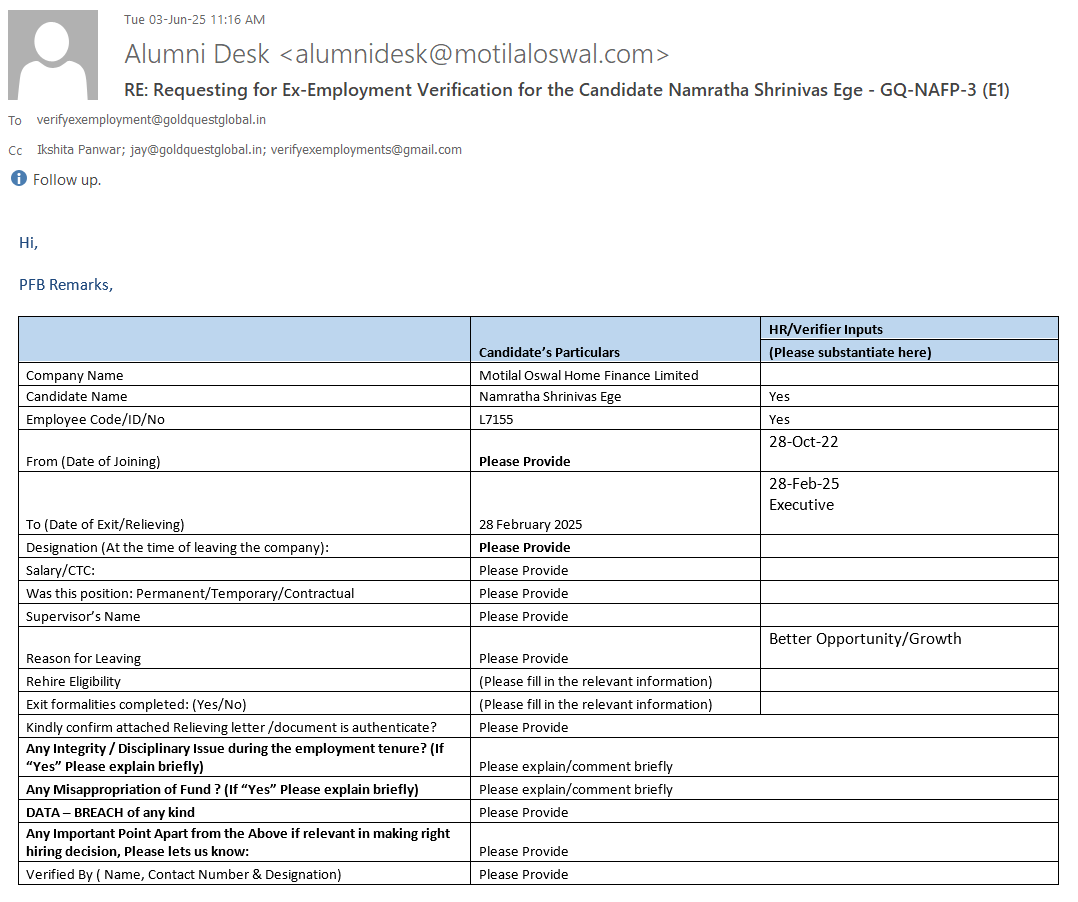Click fill-in text in Rehire Eligibility row

pos(595,681)
